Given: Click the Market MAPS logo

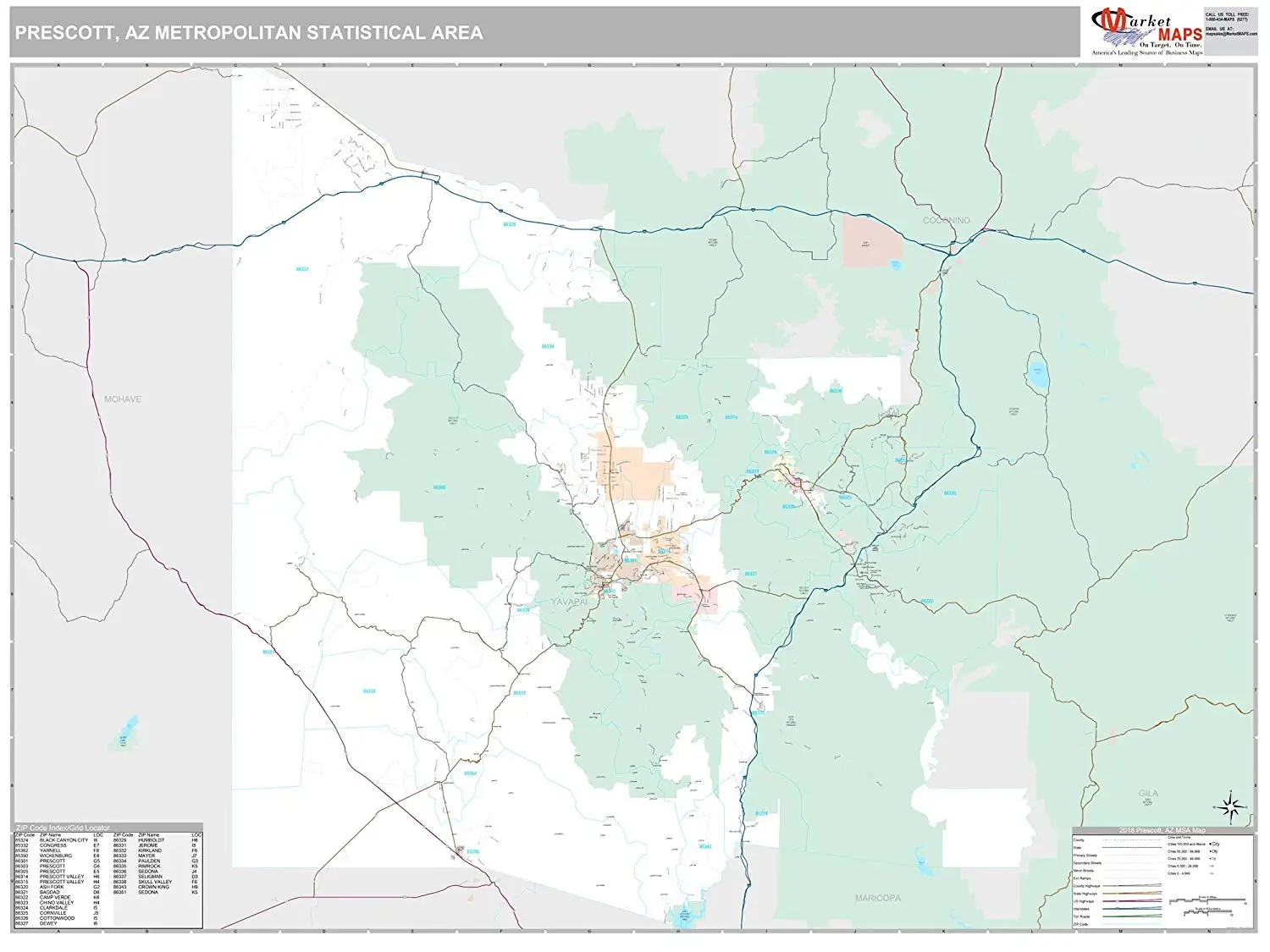Looking at the screenshot, I should 1146,32.
